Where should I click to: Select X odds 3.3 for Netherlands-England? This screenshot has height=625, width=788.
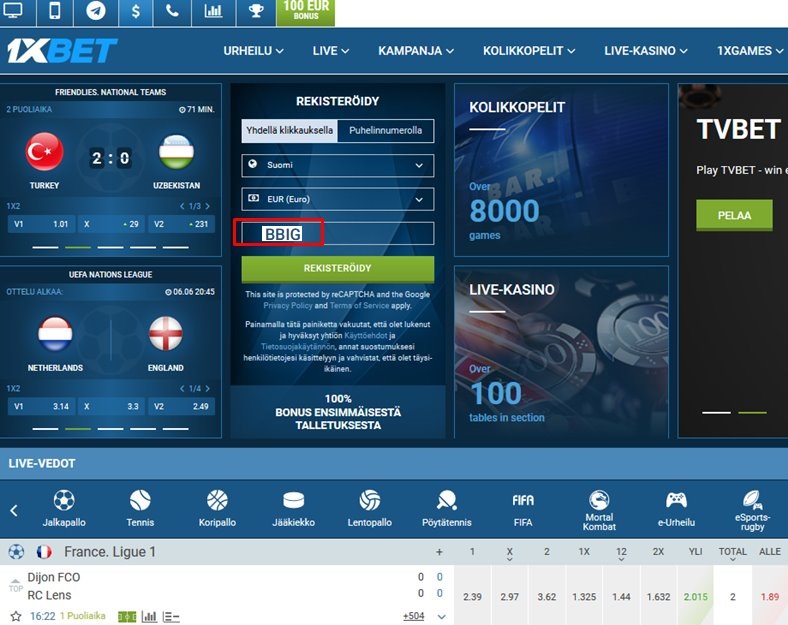pyautogui.click(x=111, y=406)
